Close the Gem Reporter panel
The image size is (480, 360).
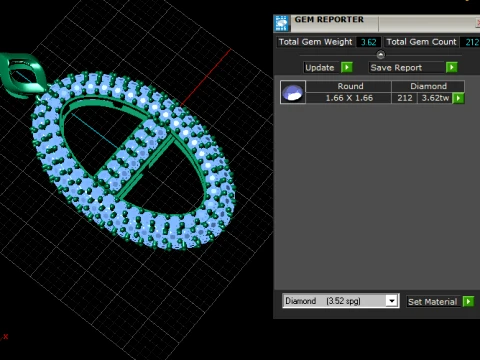coord(478,23)
